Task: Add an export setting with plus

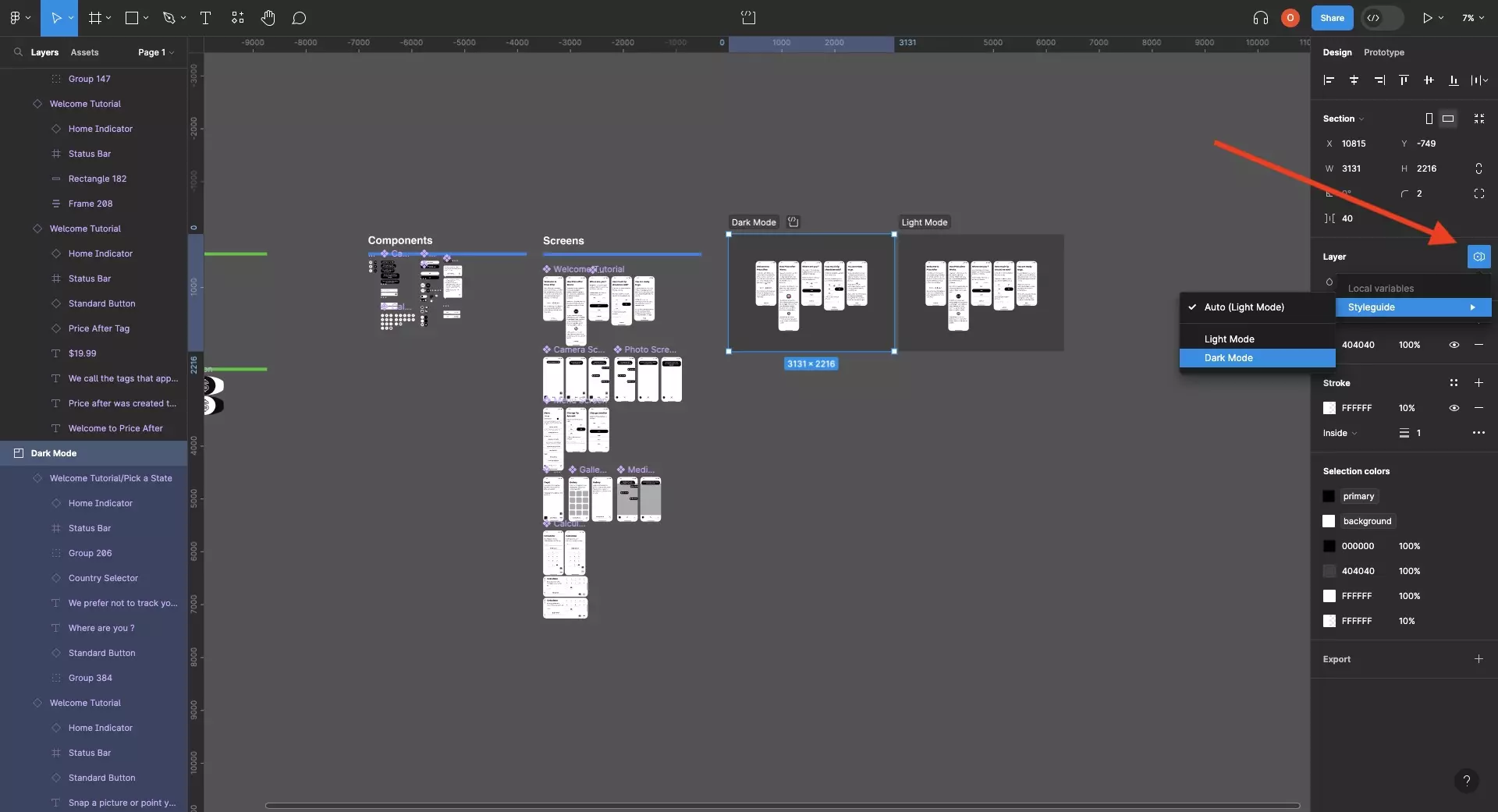Action: [x=1478, y=659]
